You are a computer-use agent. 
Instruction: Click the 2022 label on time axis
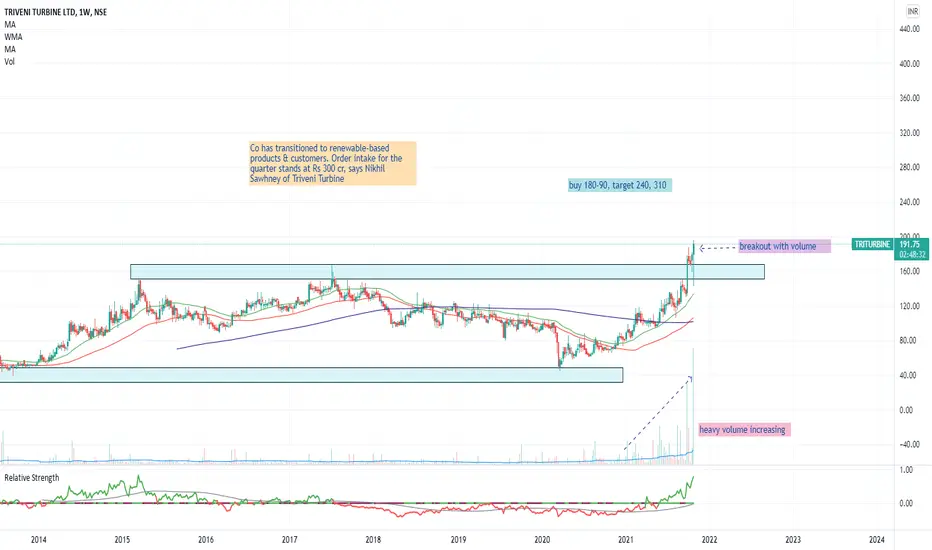click(x=709, y=540)
